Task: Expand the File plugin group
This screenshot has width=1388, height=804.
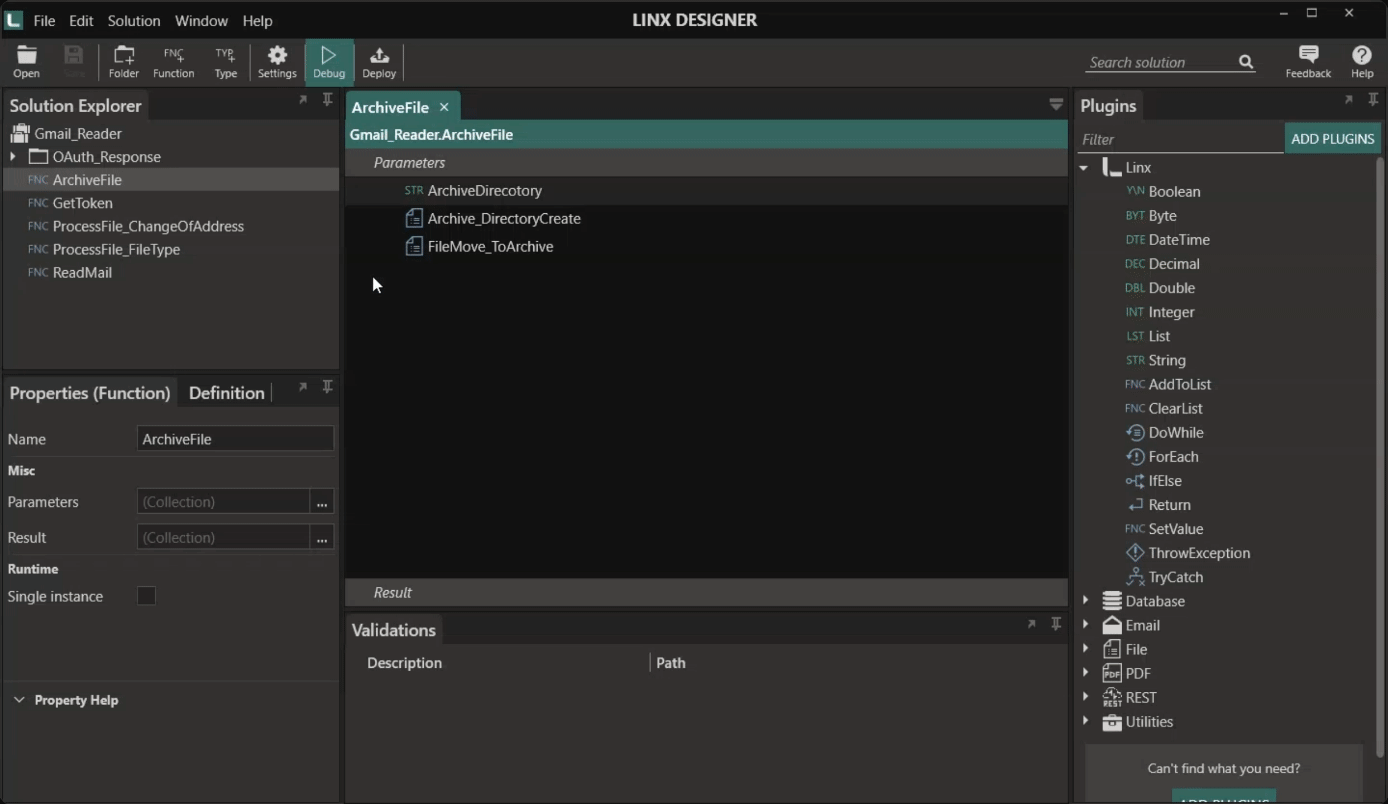Action: tap(1085, 649)
